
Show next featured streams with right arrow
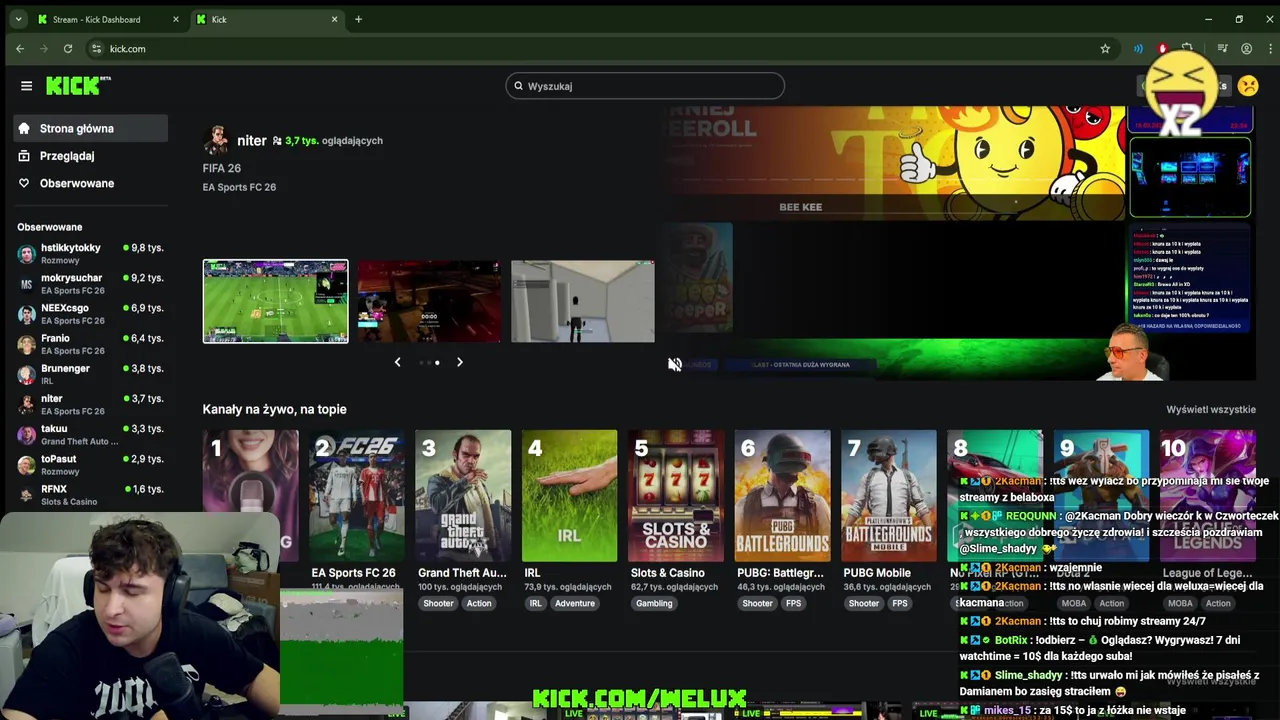pos(459,362)
